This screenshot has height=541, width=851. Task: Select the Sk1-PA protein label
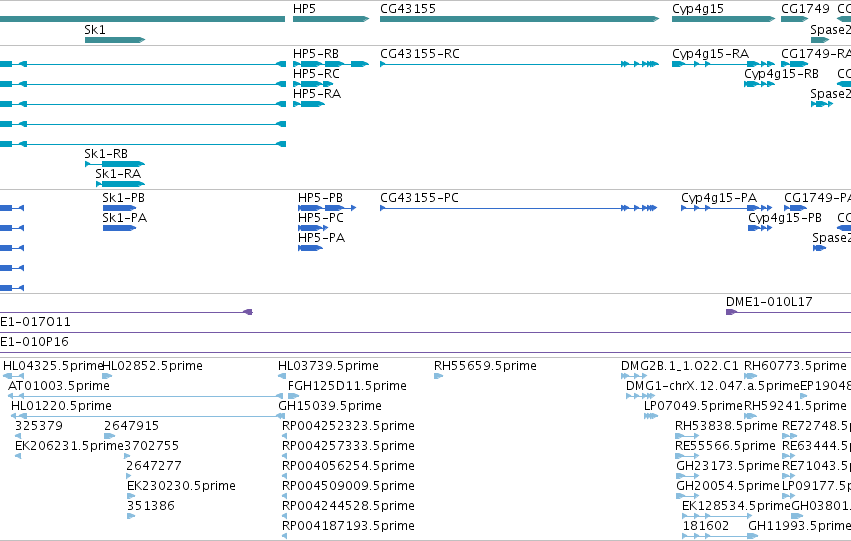[125, 218]
